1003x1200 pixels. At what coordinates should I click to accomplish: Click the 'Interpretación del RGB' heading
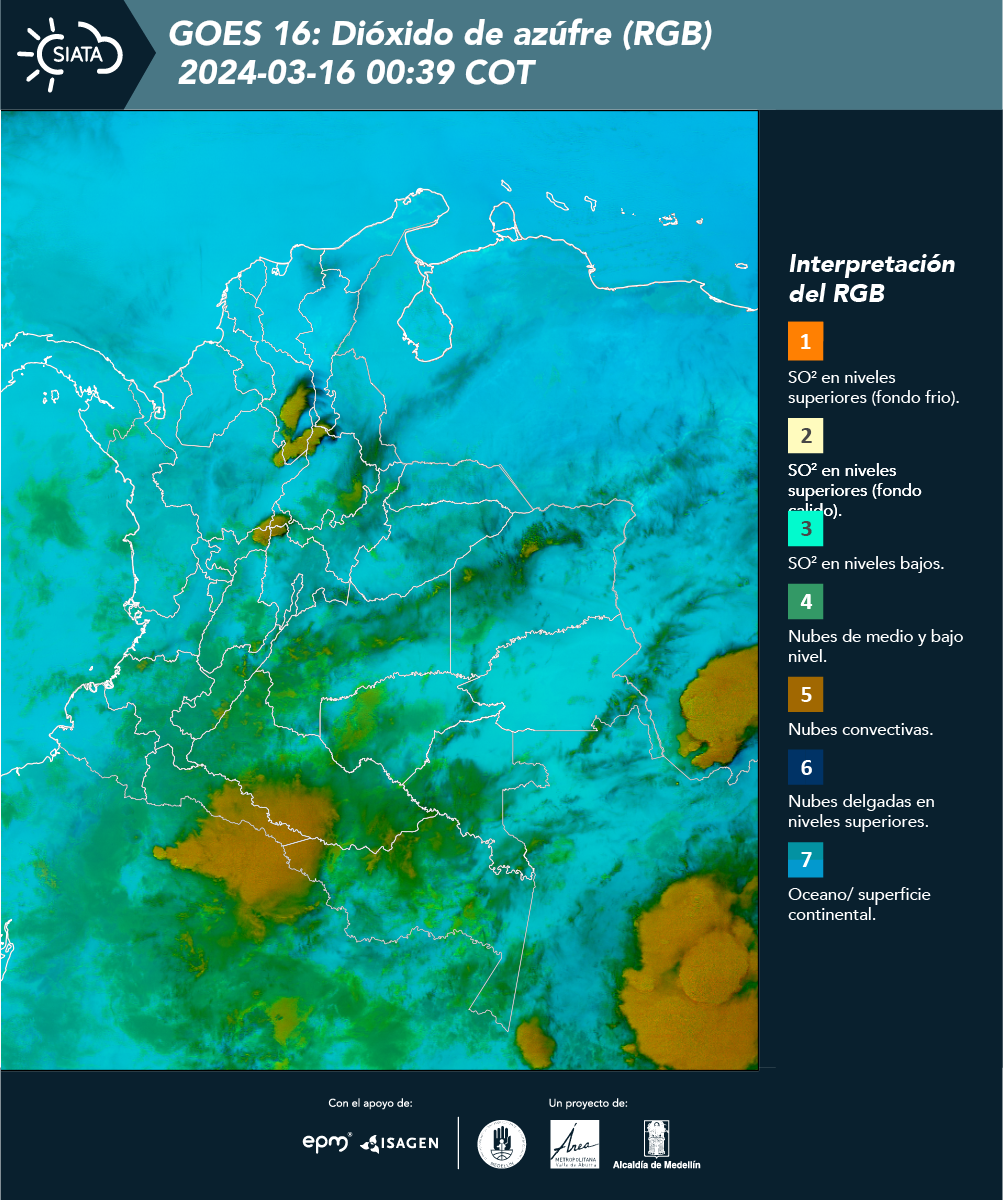pyautogui.click(x=872, y=278)
